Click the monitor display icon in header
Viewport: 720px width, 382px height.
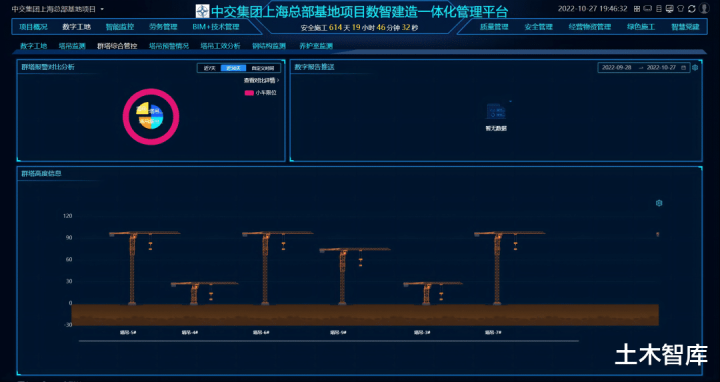coord(669,9)
